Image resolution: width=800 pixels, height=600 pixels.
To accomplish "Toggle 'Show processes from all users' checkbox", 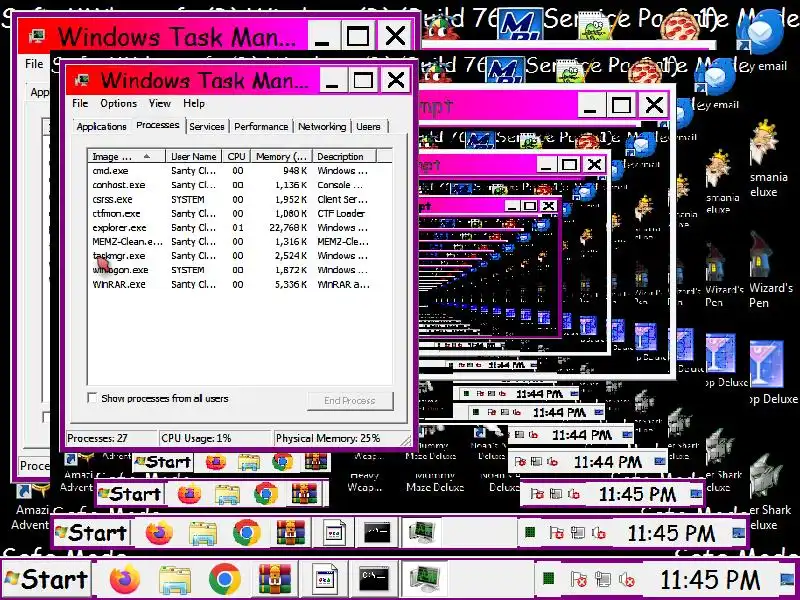I will point(92,398).
